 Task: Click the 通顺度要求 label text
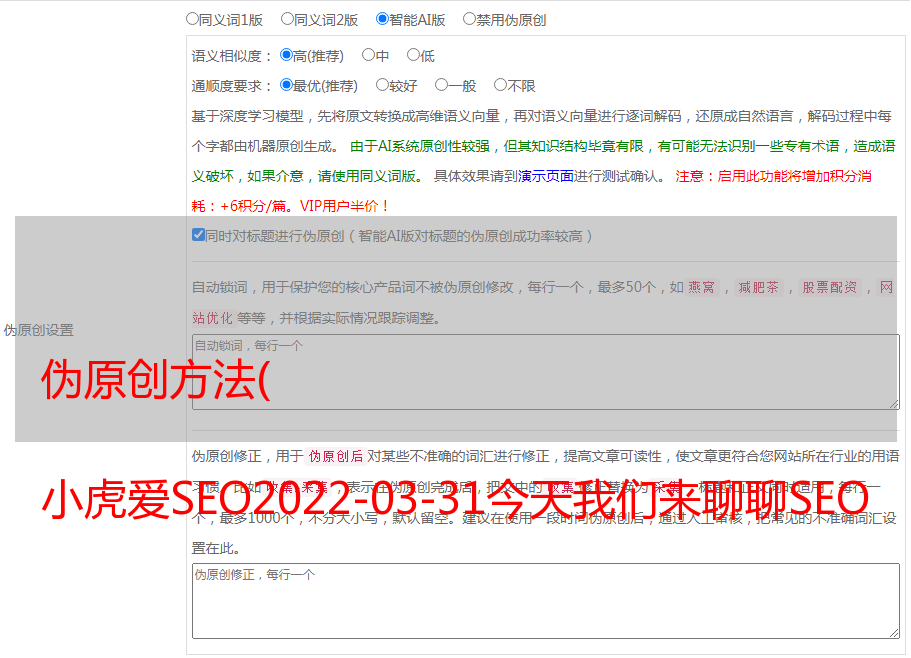(232, 86)
